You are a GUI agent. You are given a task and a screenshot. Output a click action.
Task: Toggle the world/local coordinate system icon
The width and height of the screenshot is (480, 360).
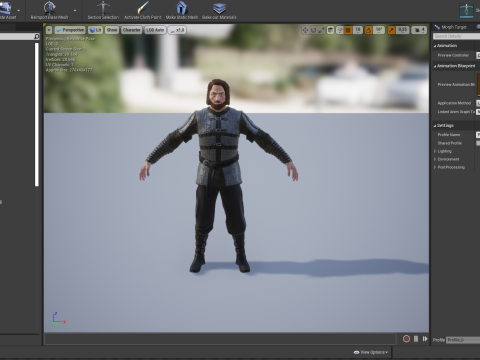coord(330,30)
